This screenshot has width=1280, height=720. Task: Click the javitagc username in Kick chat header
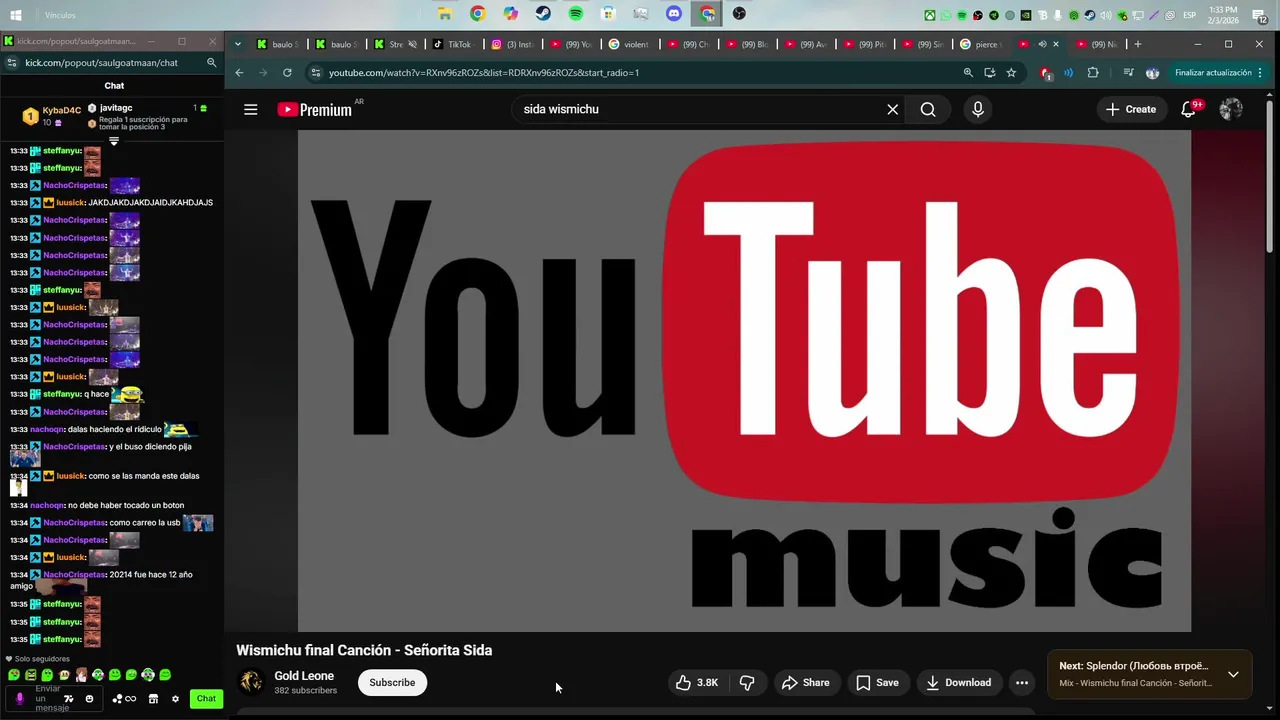coord(116,108)
